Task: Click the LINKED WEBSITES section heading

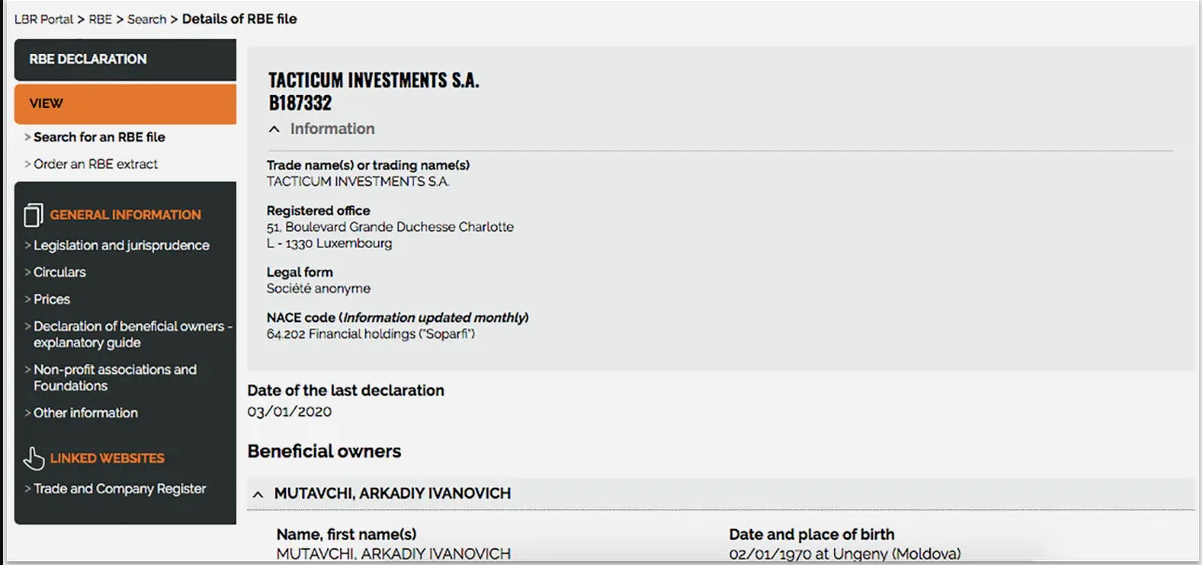Action: 107,458
